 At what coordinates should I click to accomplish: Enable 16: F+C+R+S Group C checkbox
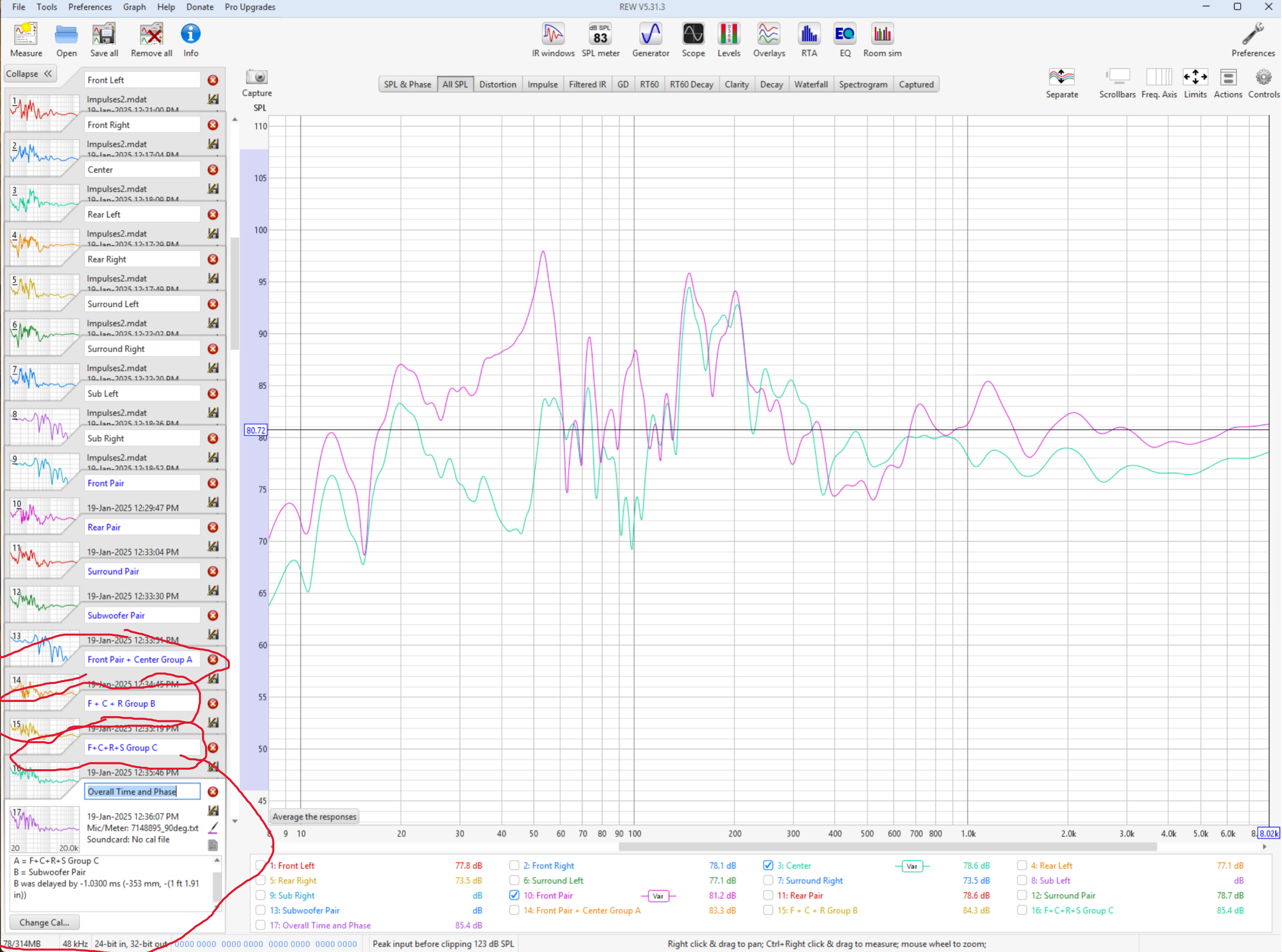[x=1022, y=910]
